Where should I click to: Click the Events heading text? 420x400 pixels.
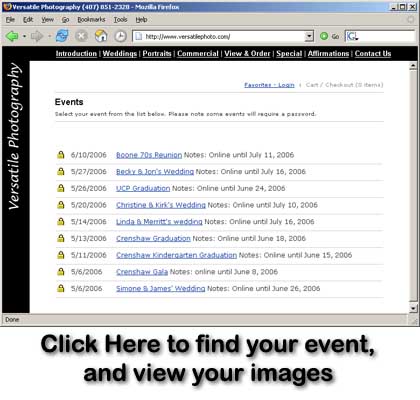click(69, 102)
